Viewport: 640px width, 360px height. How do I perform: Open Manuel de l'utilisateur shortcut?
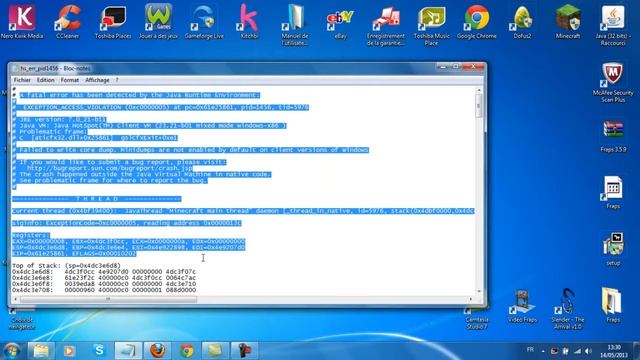[295, 24]
